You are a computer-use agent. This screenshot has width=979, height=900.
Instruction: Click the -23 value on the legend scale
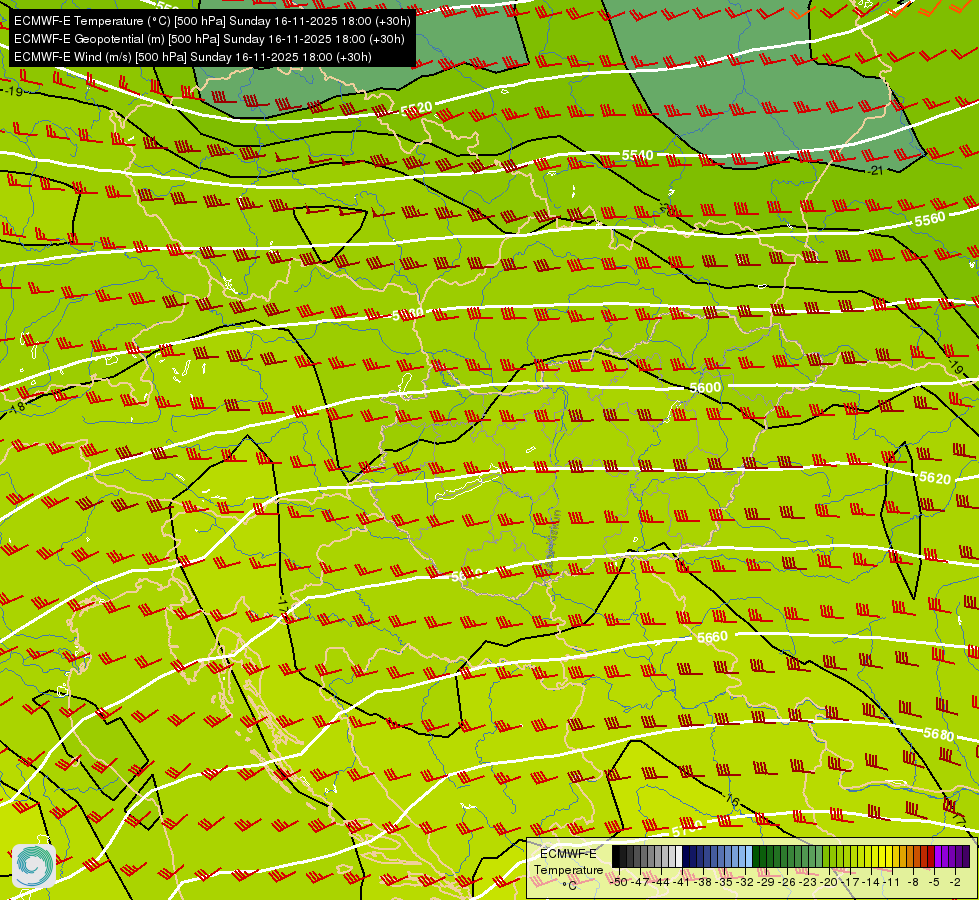pyautogui.click(x=808, y=882)
